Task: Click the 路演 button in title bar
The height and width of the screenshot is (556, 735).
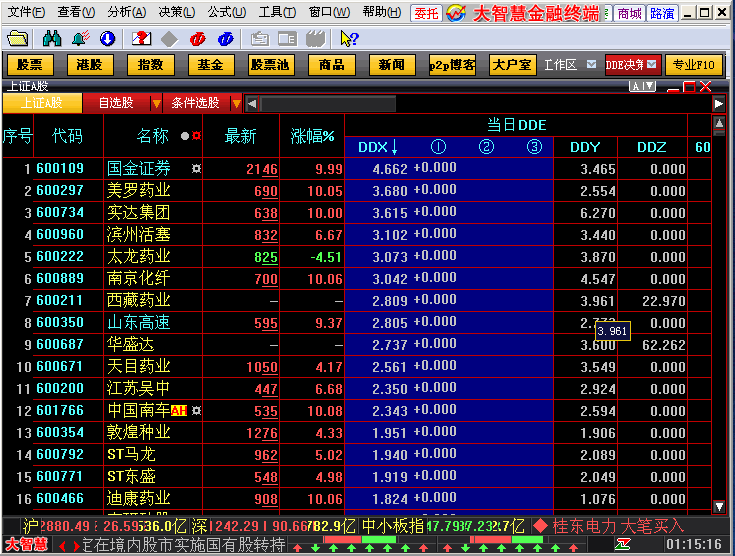Action: click(662, 14)
